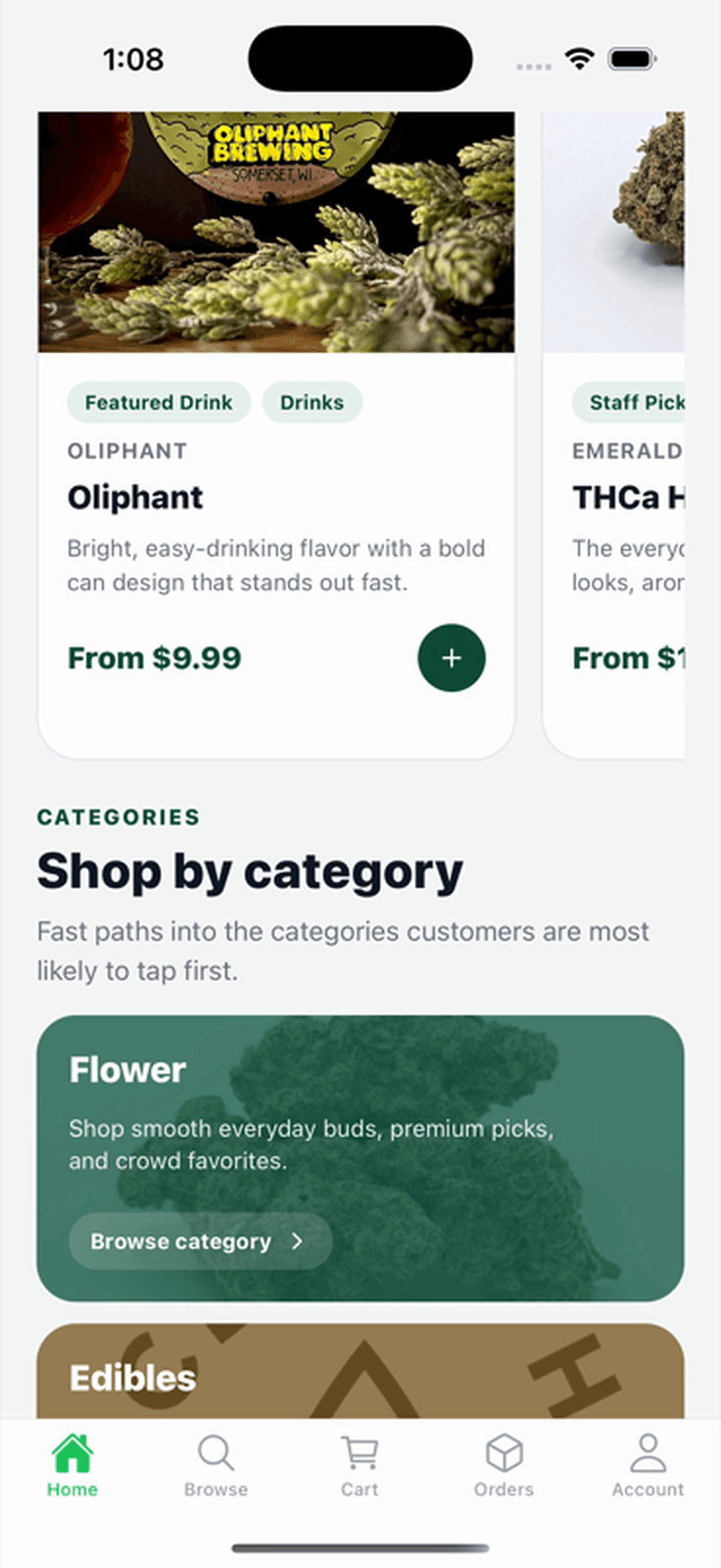This screenshot has width=721, height=1568.
Task: Toggle the Drinks filter chip
Action: tap(312, 402)
